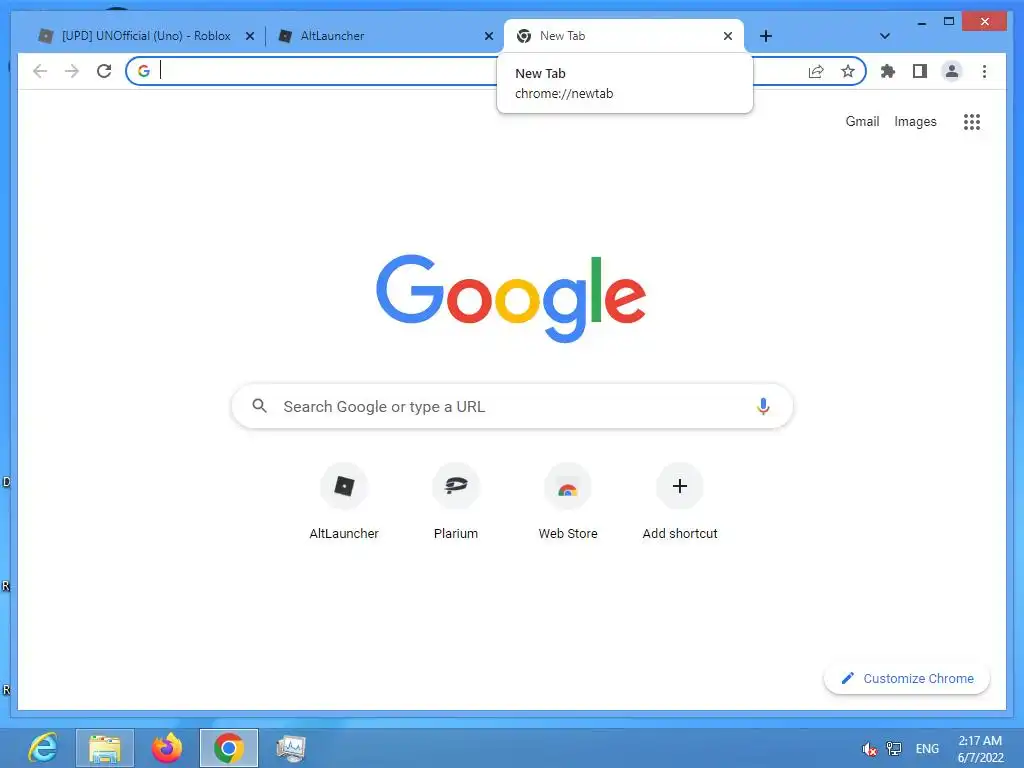The width and height of the screenshot is (1024, 768).
Task: Launch Firefox from taskbar
Action: tap(167, 748)
